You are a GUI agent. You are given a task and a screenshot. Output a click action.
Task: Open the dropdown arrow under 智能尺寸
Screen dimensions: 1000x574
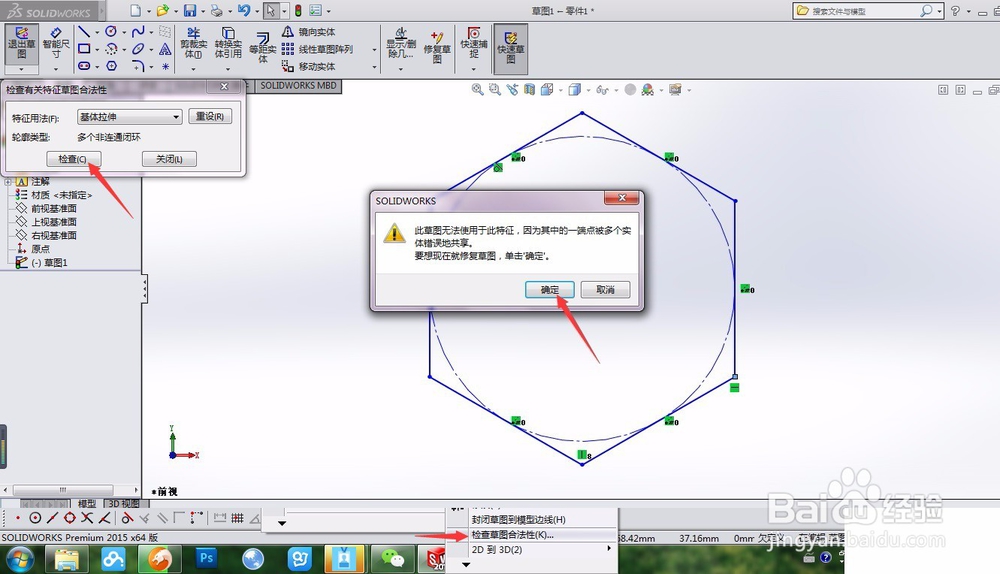(x=55, y=69)
